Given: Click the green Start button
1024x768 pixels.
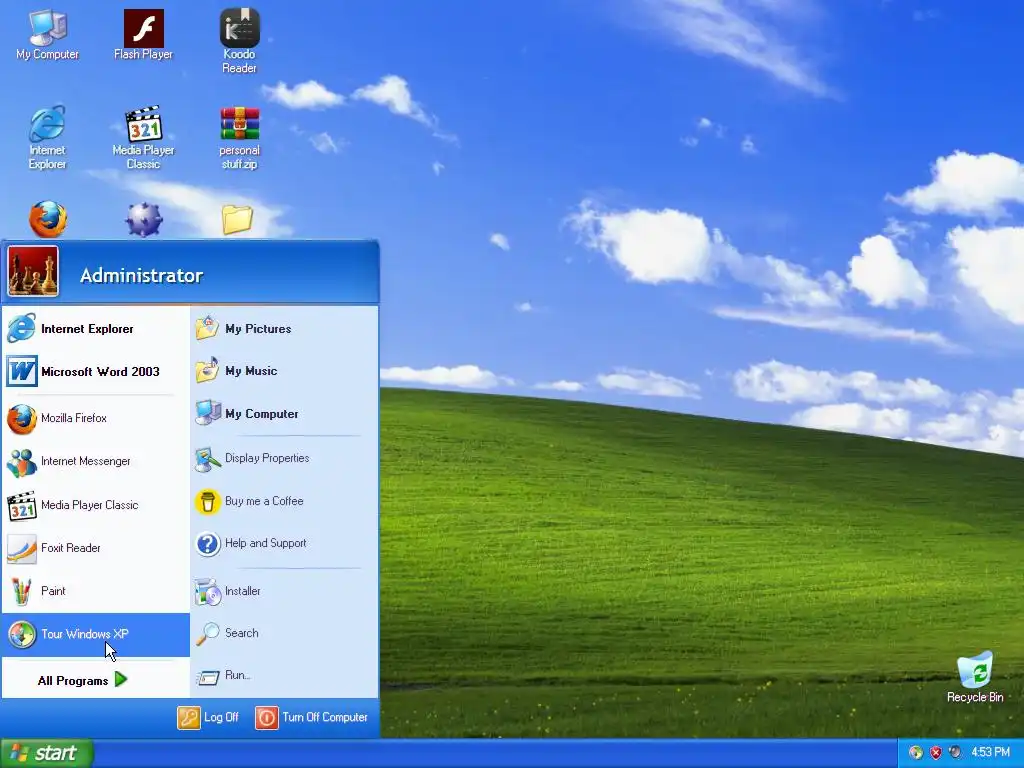Looking at the screenshot, I should click(x=46, y=753).
